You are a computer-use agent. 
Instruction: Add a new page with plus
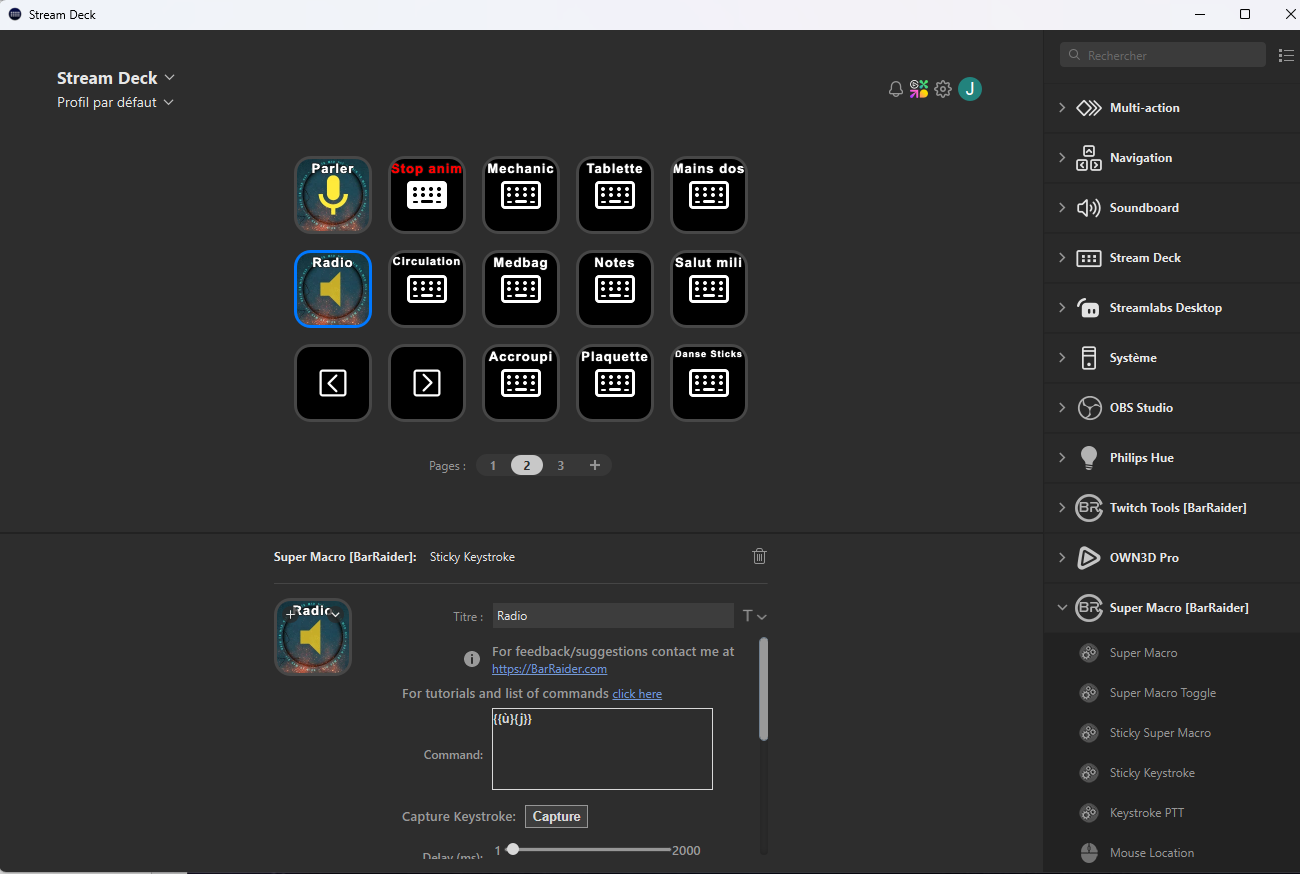[x=595, y=465]
